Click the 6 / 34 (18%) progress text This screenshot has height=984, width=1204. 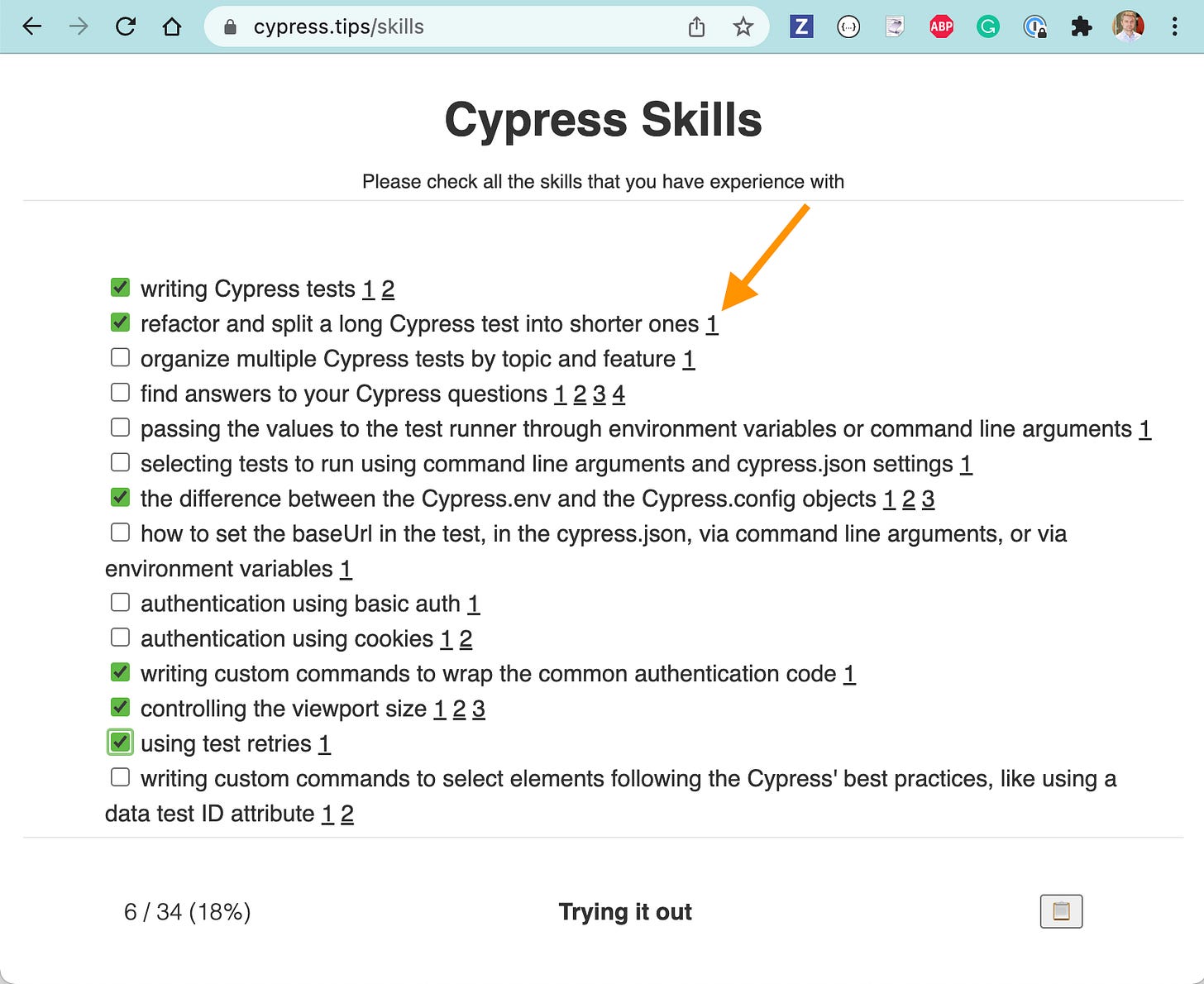(x=188, y=911)
